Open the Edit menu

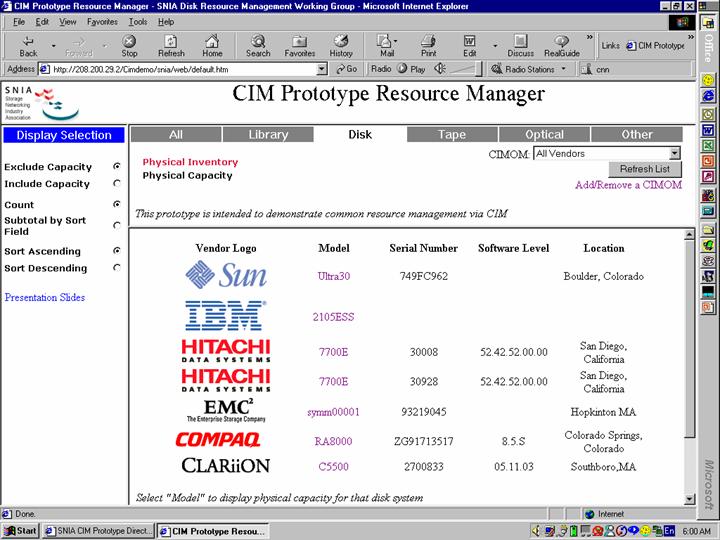coord(42,22)
